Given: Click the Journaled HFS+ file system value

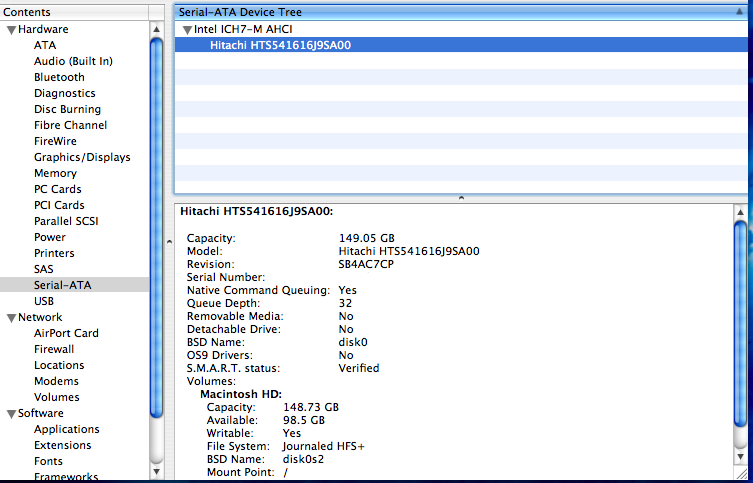Looking at the screenshot, I should (324, 446).
